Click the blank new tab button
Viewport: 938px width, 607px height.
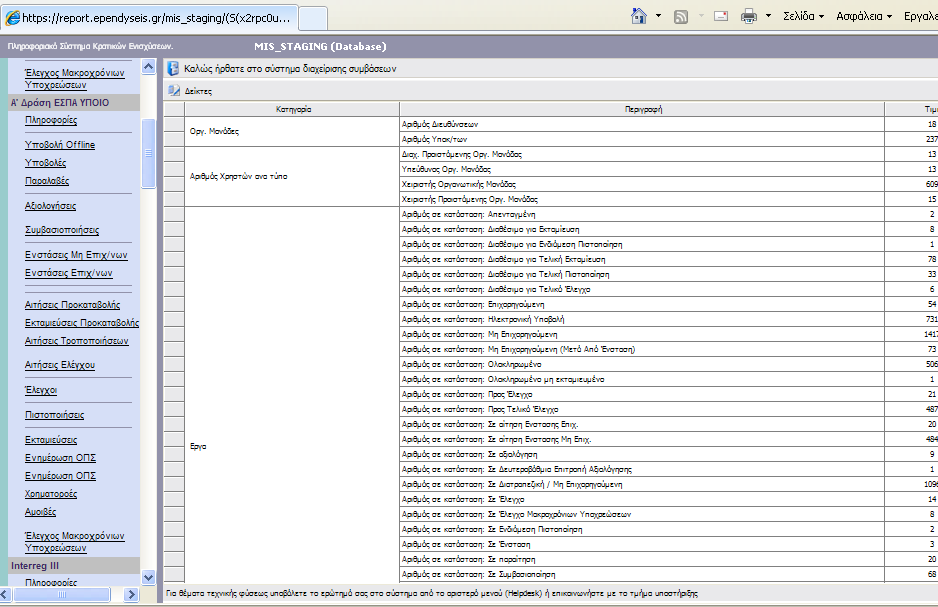[313, 19]
